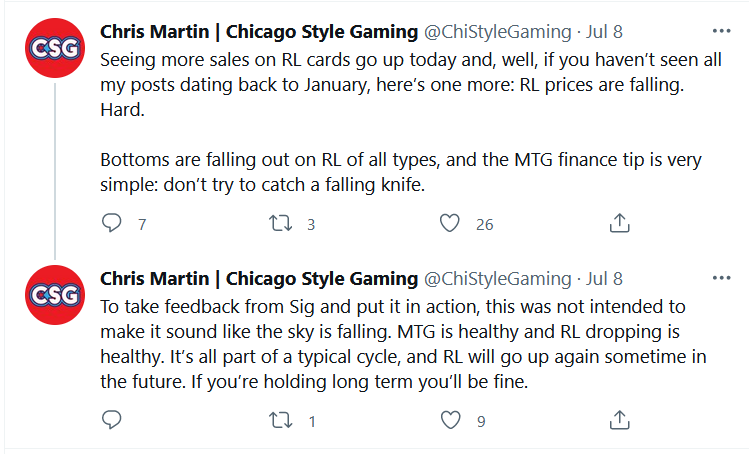Image resolution: width=749 pixels, height=454 pixels.
Task: Retweet the first RL prices tweet
Action: pyautogui.click(x=280, y=224)
